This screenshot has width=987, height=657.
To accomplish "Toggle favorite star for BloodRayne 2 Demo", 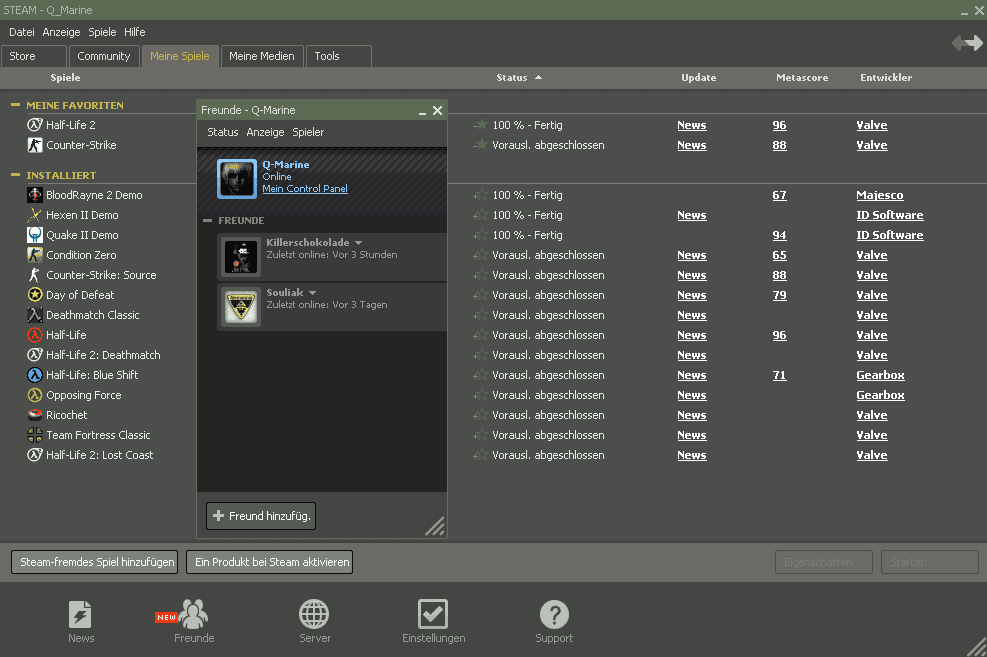I will pos(481,195).
